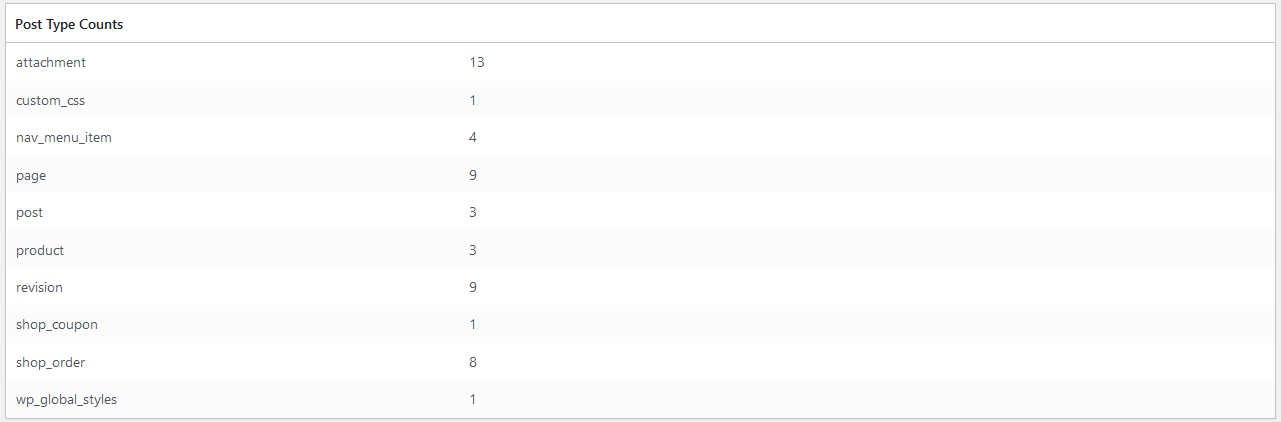Select the post row label
The image size is (1281, 422).
(x=30, y=212)
